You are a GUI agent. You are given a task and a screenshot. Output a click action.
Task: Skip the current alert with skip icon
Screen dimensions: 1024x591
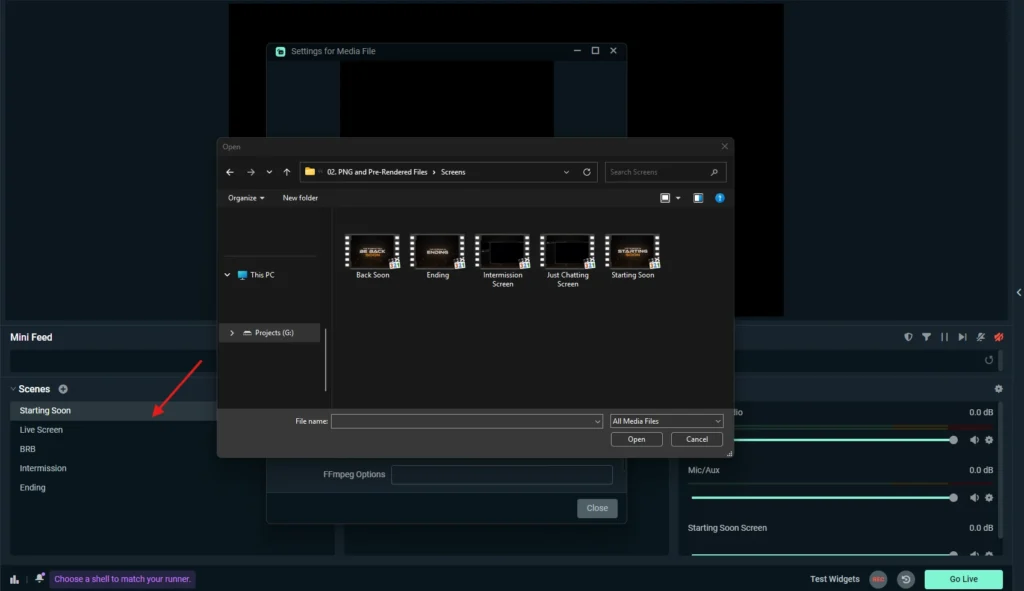(x=962, y=337)
